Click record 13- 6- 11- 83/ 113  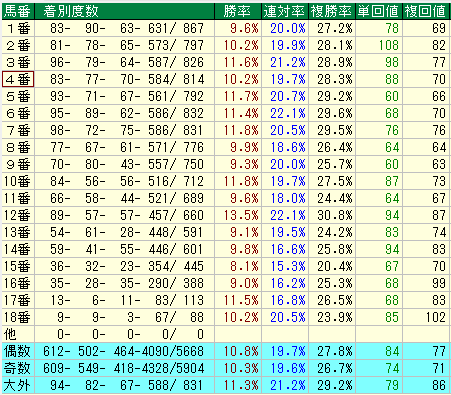[127, 300]
